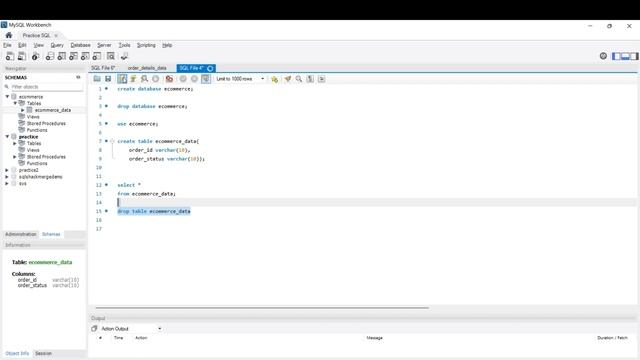Open the Server menu
640x360 pixels.
pos(104,45)
